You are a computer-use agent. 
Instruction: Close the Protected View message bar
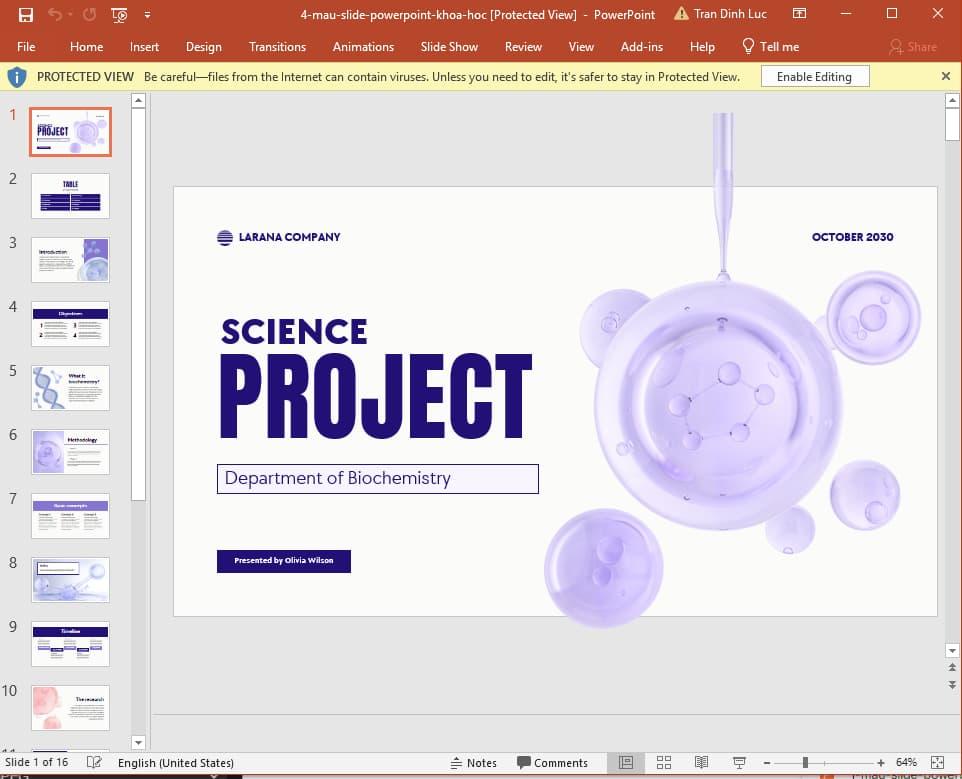click(946, 76)
